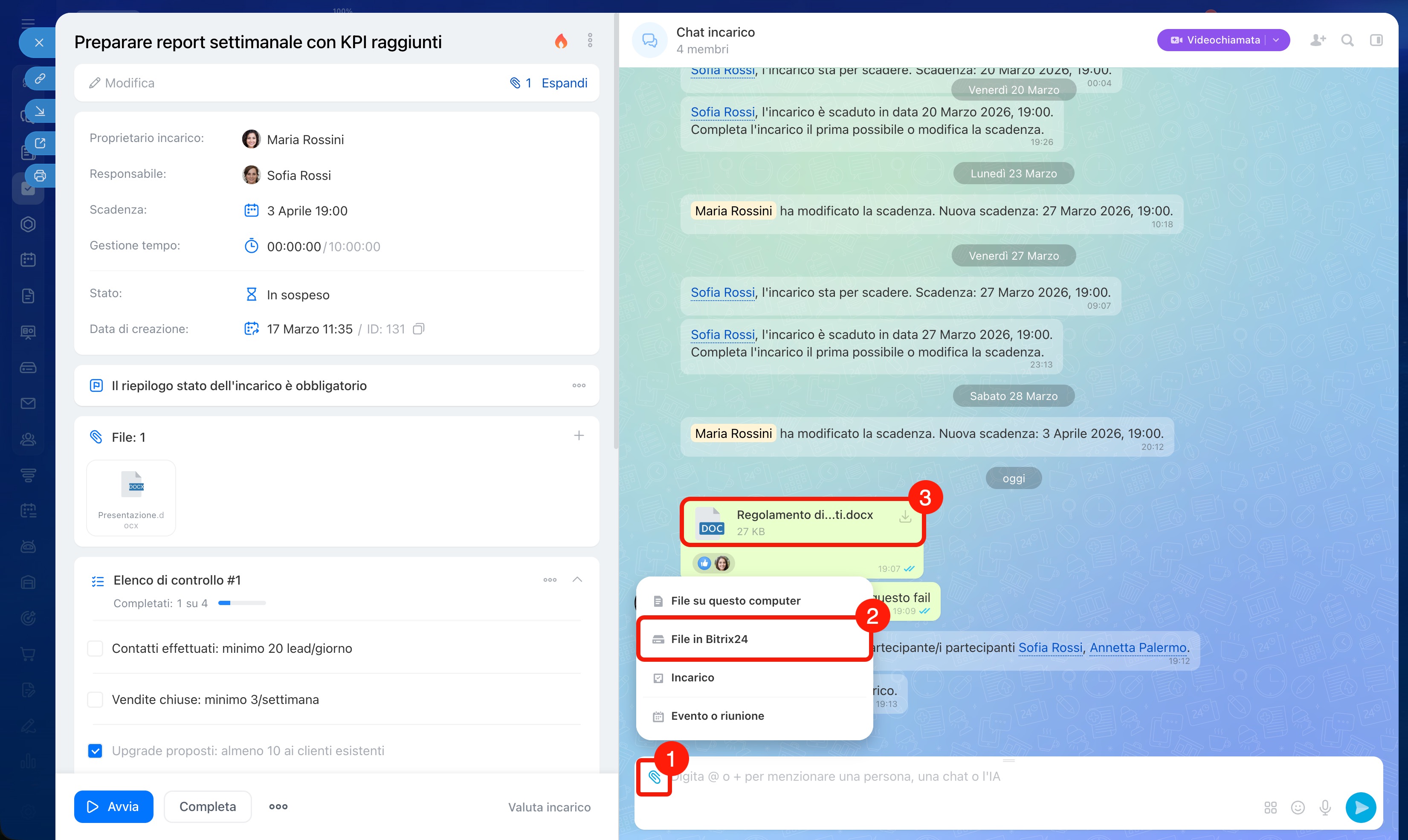This screenshot has height=840, width=1408.
Task: Check 'Contatti effettuati: minimo 20 lead/giorno'
Action: (x=95, y=648)
